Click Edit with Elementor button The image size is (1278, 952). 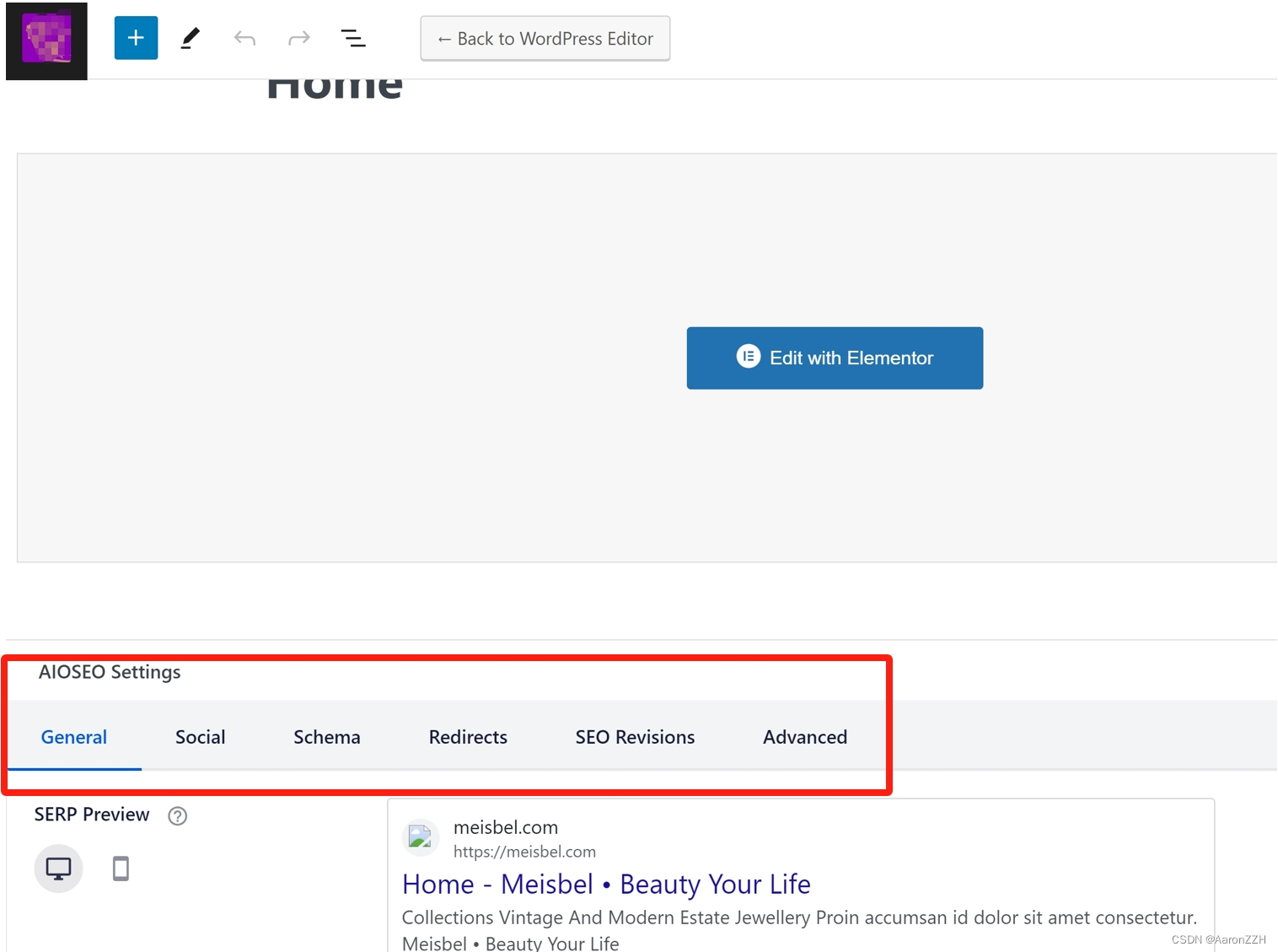tap(835, 358)
